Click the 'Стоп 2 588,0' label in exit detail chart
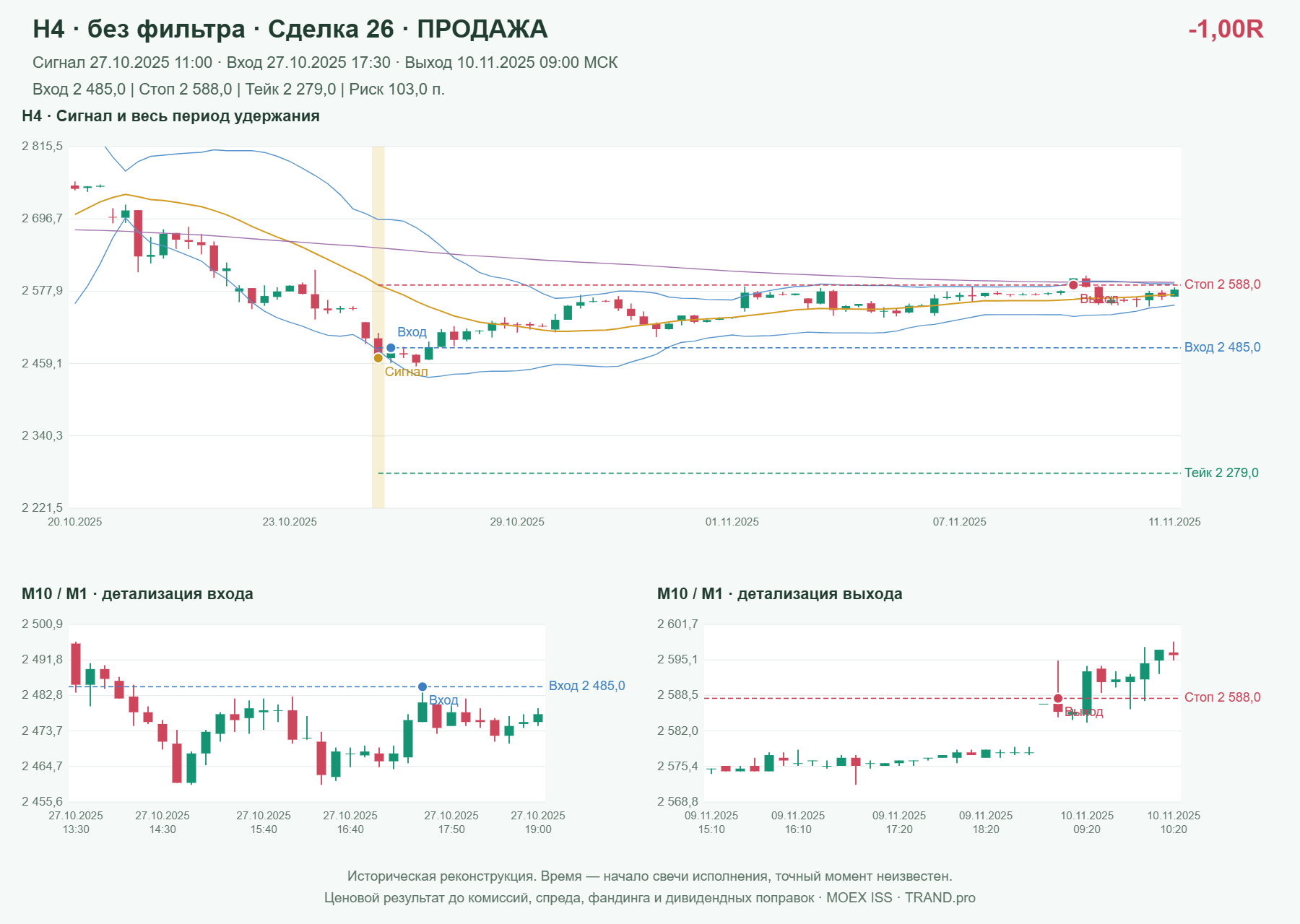The image size is (1300, 924). click(x=1222, y=697)
